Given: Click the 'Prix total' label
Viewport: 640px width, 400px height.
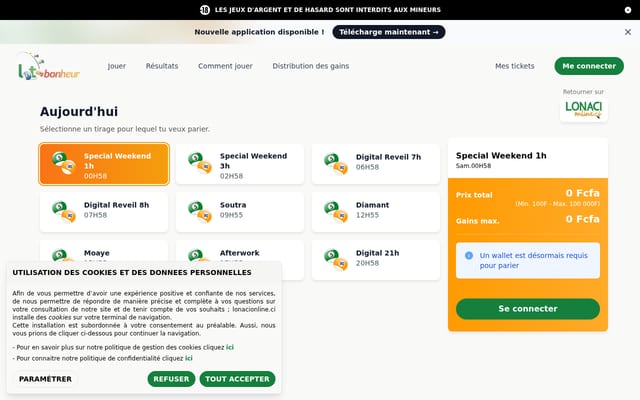Looking at the screenshot, I should [474, 195].
